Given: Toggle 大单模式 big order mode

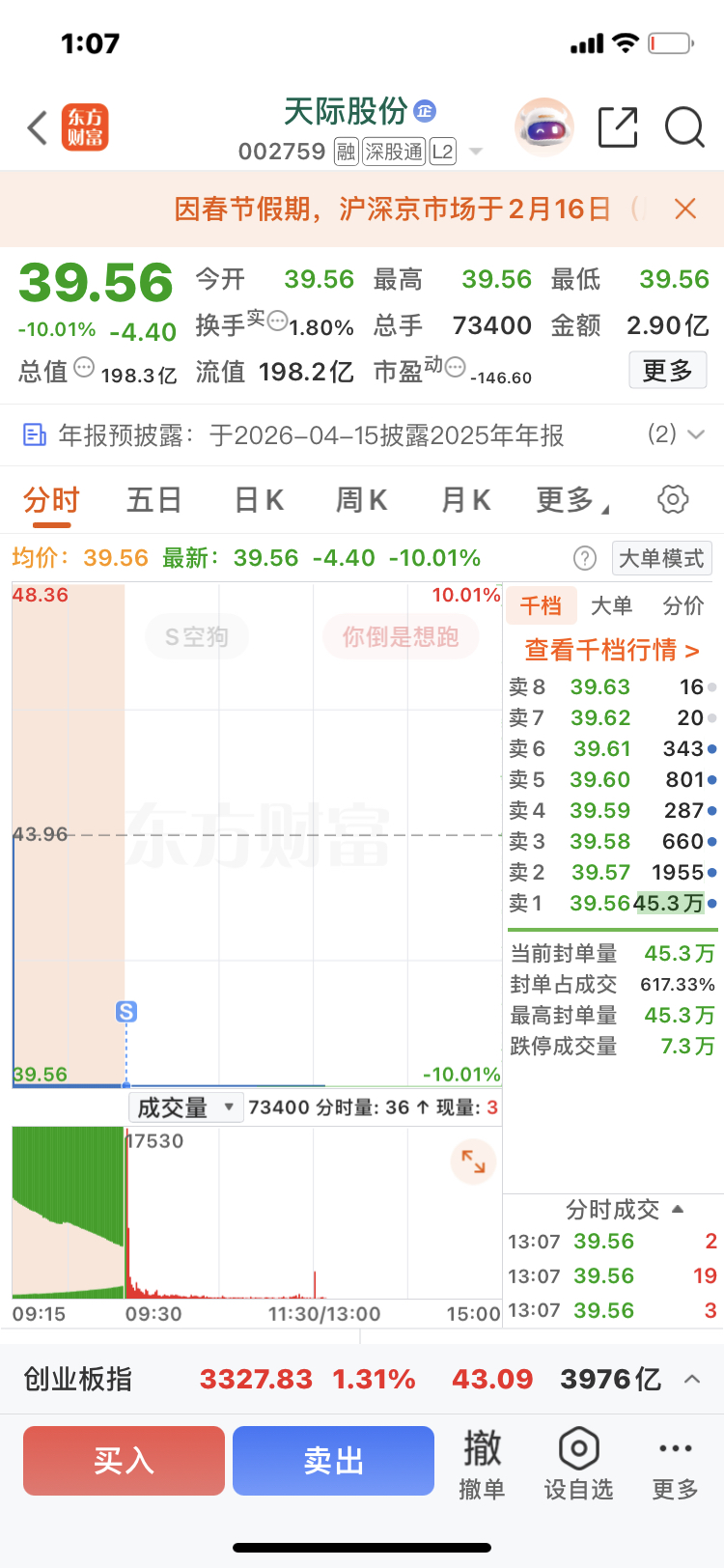Looking at the screenshot, I should point(661,558).
